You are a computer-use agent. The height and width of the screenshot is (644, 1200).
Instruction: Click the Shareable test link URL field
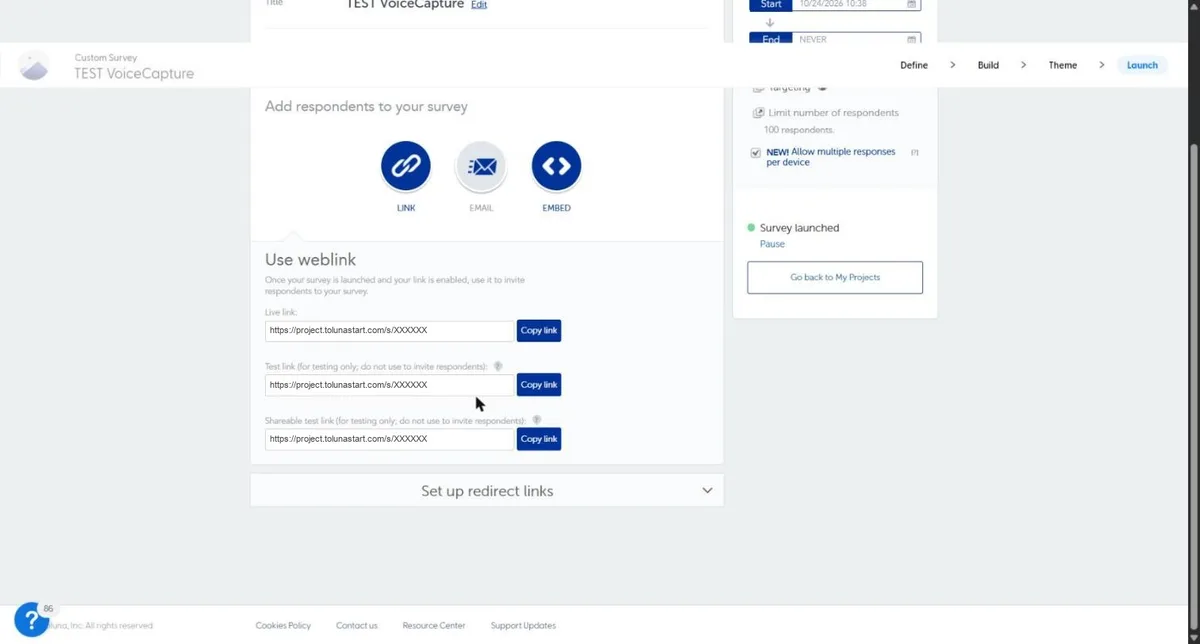tap(389, 439)
